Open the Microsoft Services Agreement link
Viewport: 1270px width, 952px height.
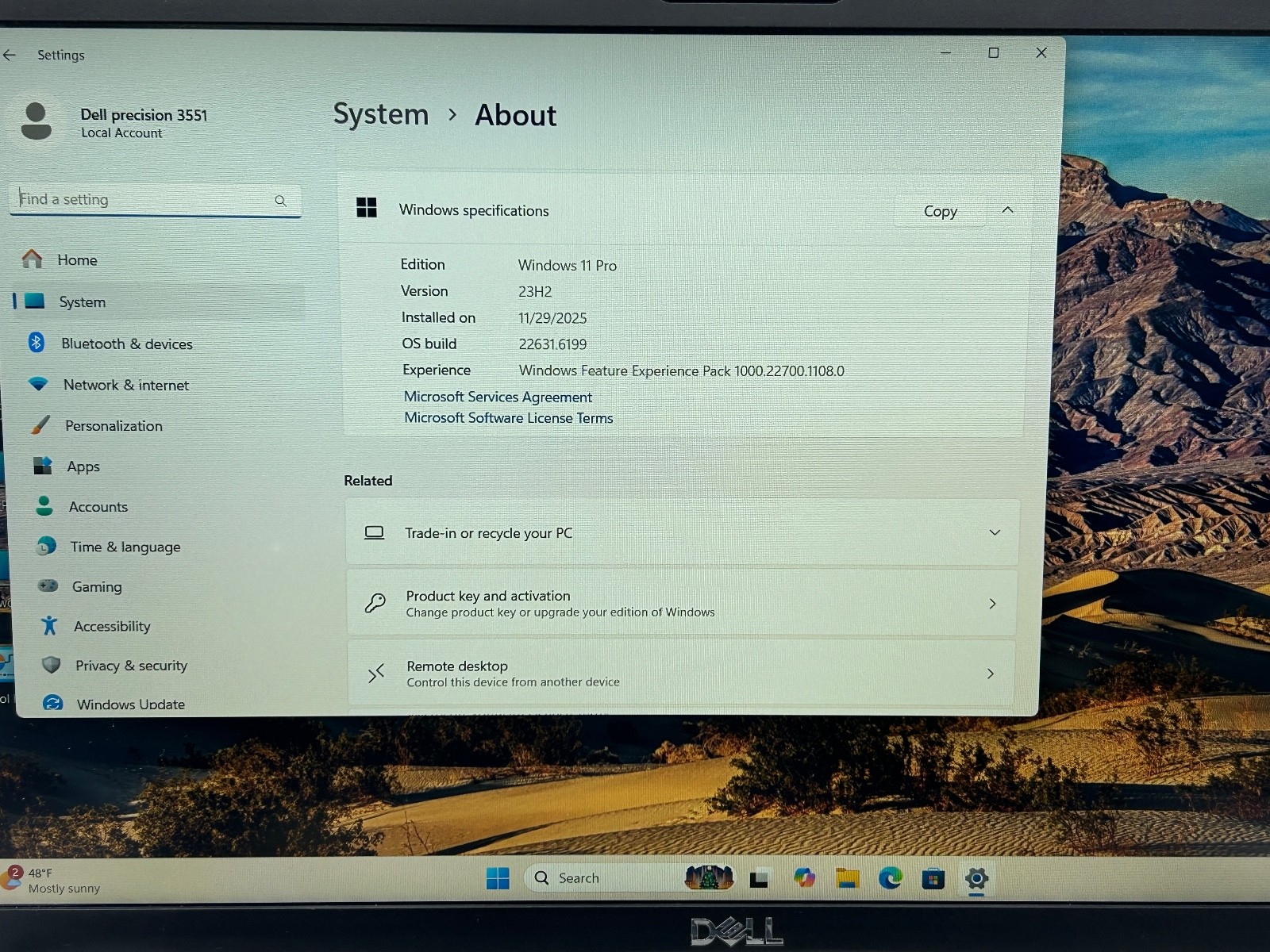pos(498,397)
